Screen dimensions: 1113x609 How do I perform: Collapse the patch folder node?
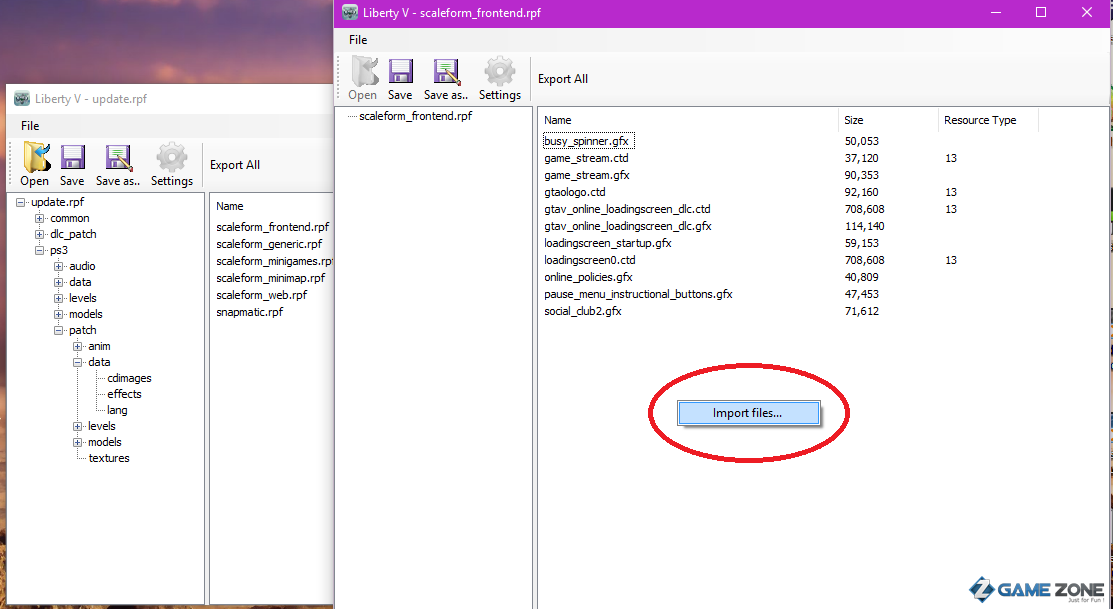tap(59, 330)
